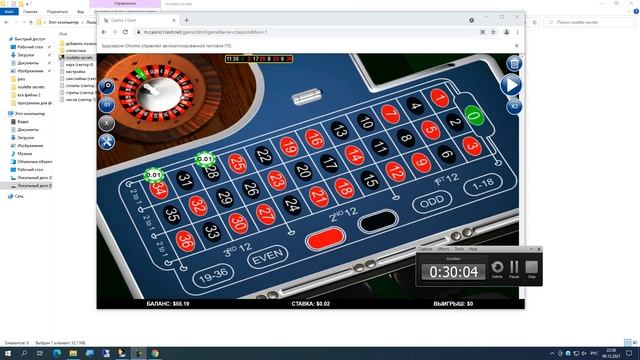The width and height of the screenshot is (640, 360).
Task: Bet on the 2nd 12 dozen
Action: pyautogui.click(x=344, y=215)
